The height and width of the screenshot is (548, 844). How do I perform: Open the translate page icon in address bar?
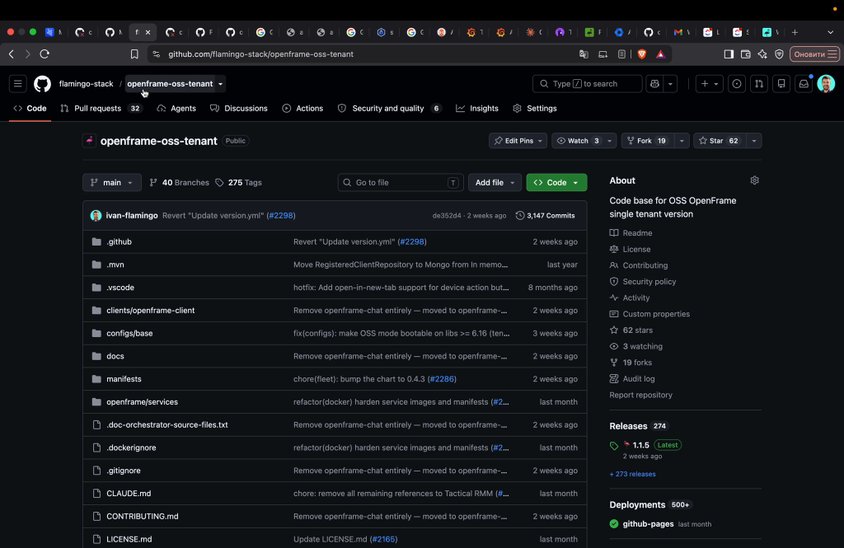coord(583,54)
